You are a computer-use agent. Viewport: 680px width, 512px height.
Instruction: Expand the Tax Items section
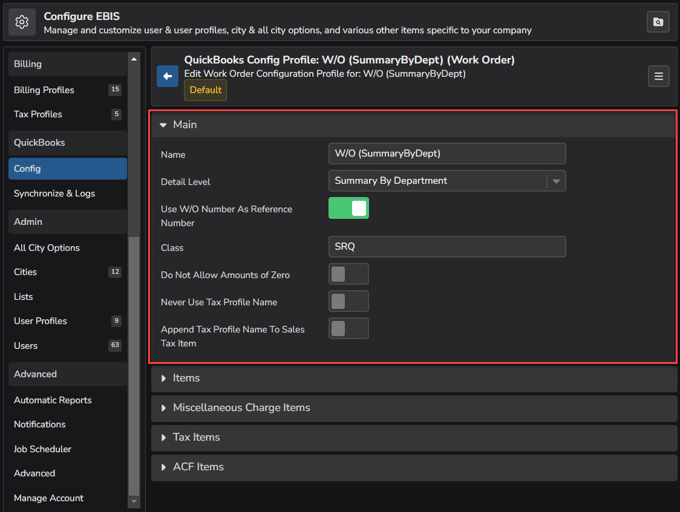(x=195, y=437)
